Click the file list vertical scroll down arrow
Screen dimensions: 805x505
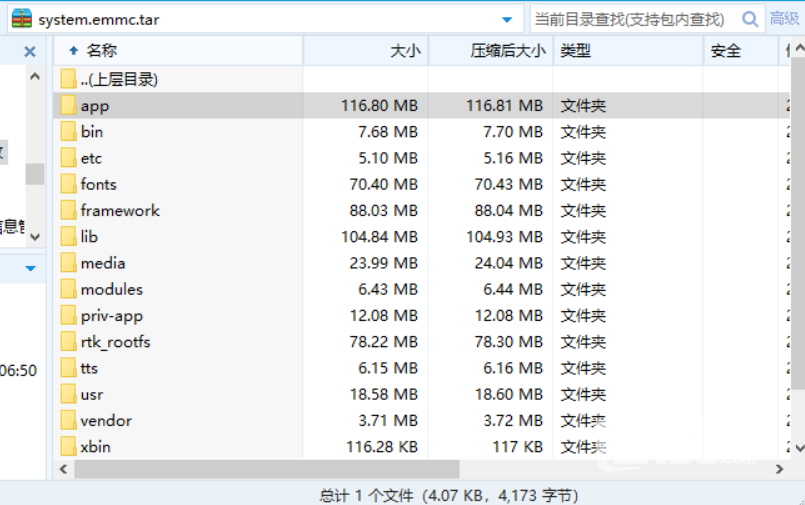point(799,448)
